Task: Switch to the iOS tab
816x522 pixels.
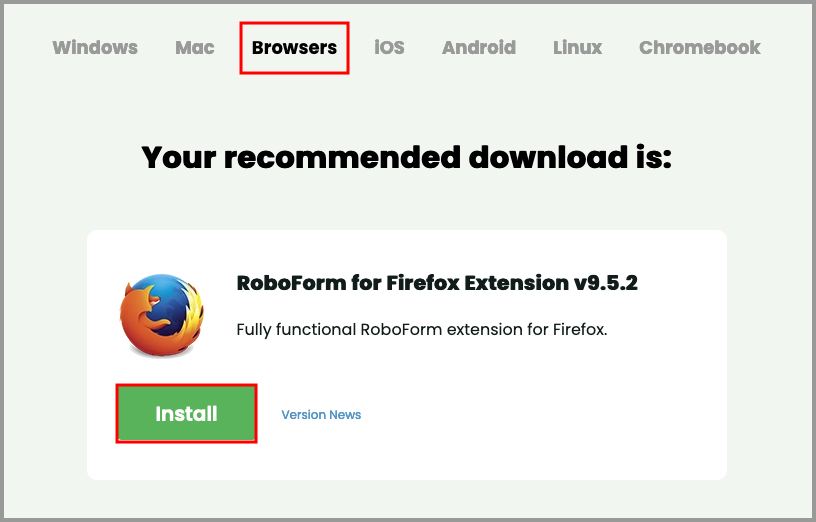Action: (x=389, y=48)
